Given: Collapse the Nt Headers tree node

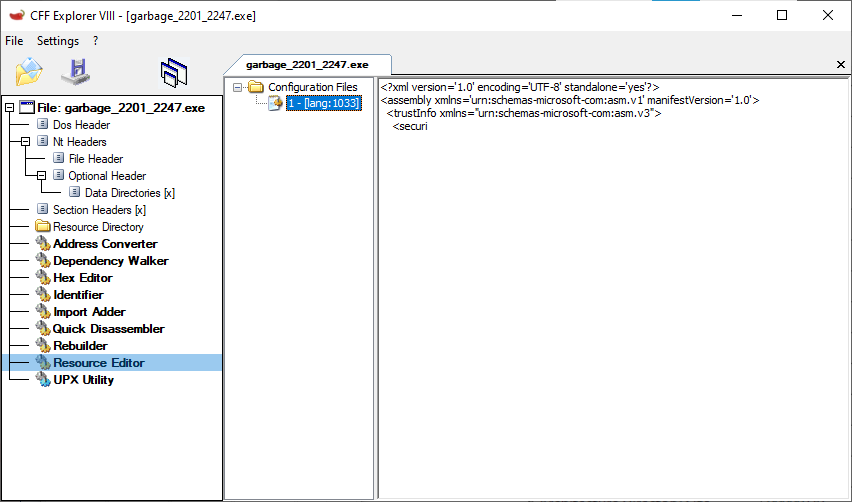Looking at the screenshot, I should pyautogui.click(x=26, y=142).
